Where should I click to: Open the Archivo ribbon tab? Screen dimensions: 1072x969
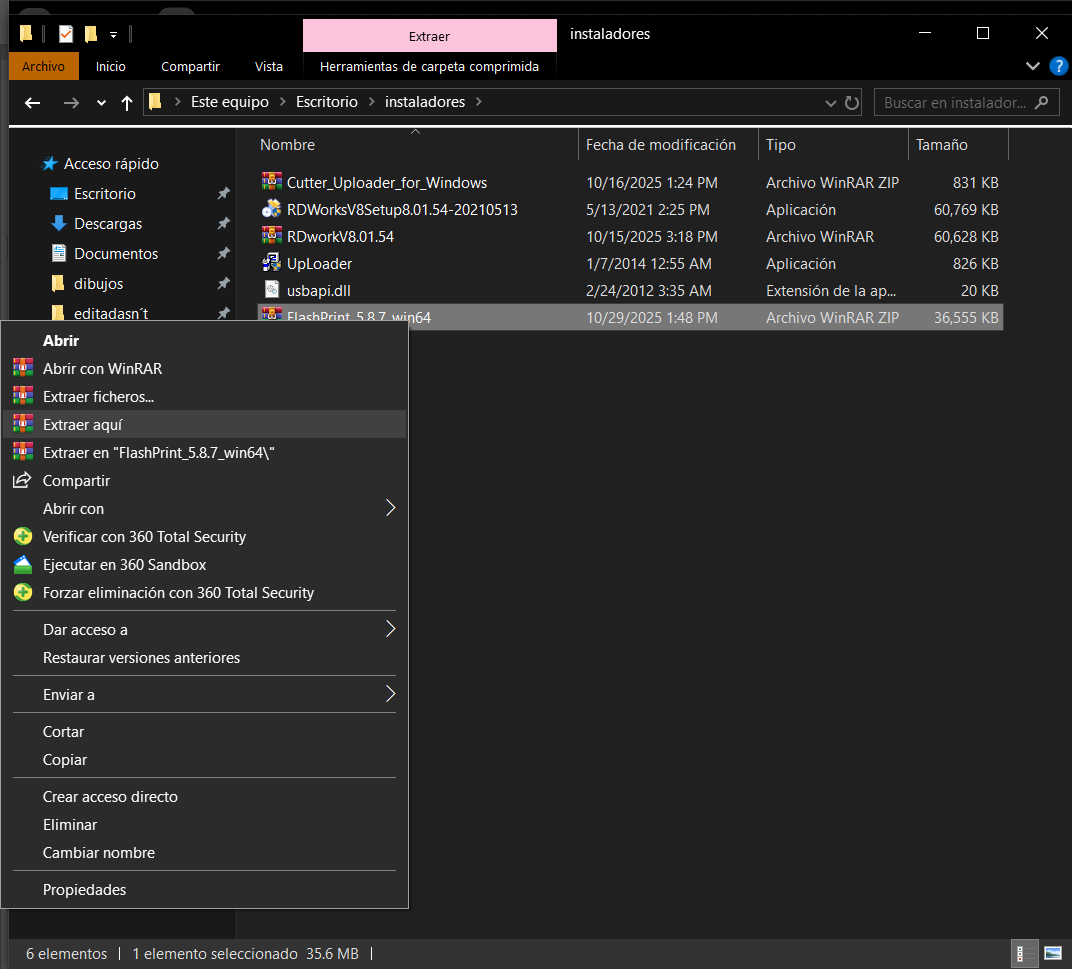tap(43, 67)
